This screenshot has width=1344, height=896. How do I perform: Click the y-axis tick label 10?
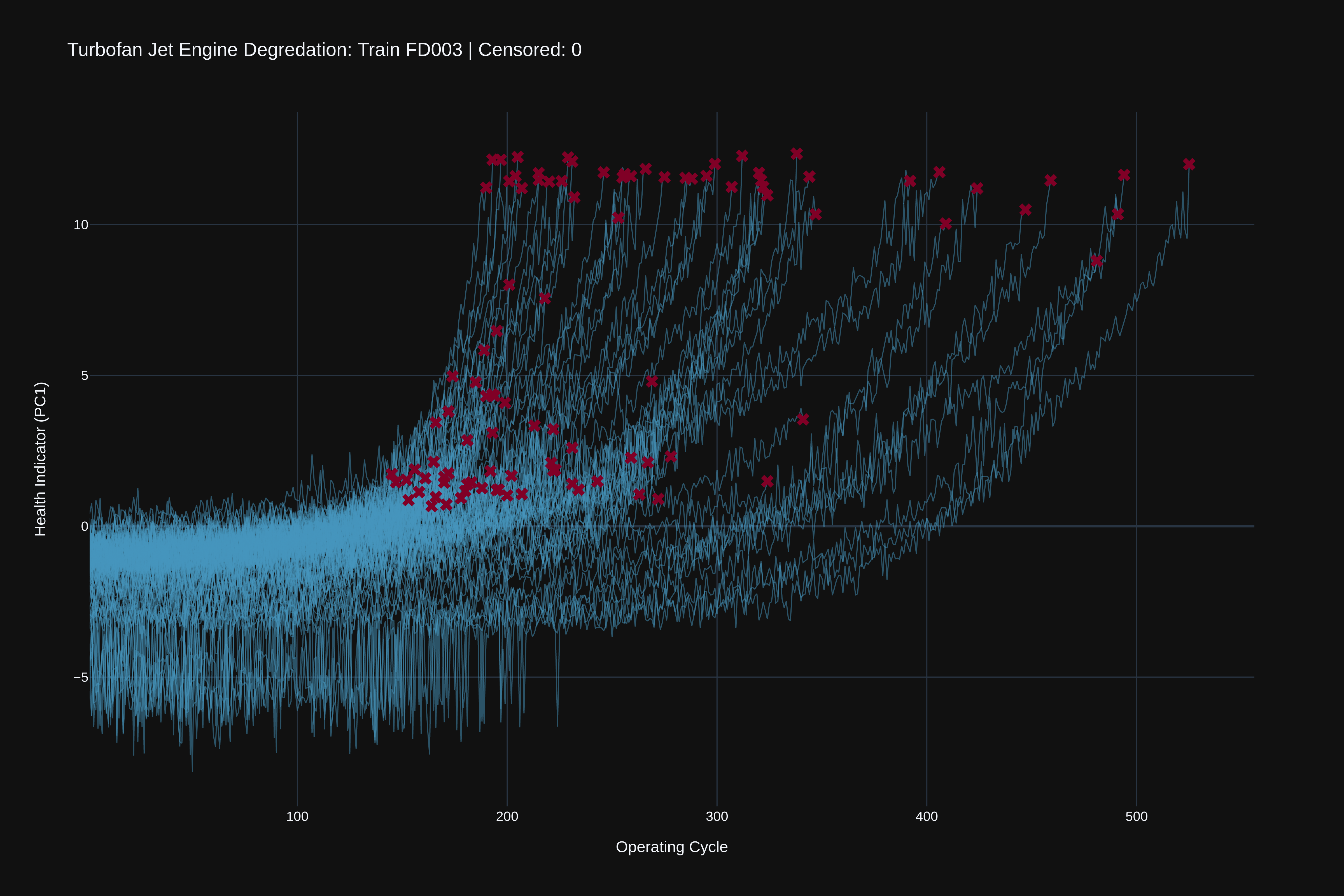coord(81,225)
